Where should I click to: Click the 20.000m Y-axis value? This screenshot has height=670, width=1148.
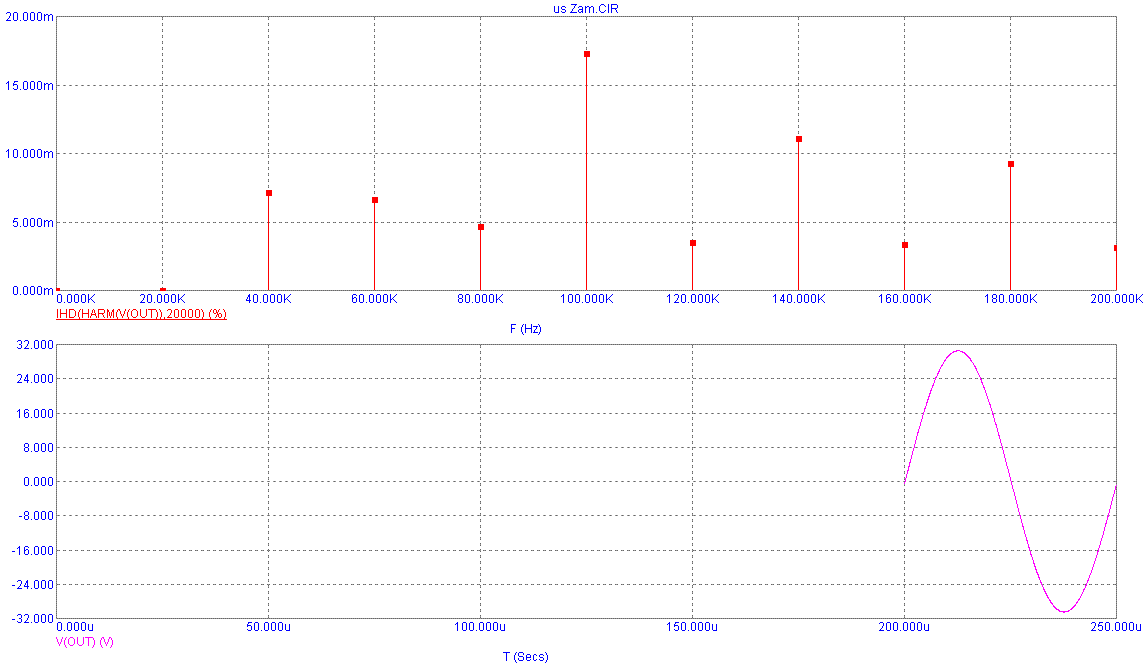tap(29, 17)
